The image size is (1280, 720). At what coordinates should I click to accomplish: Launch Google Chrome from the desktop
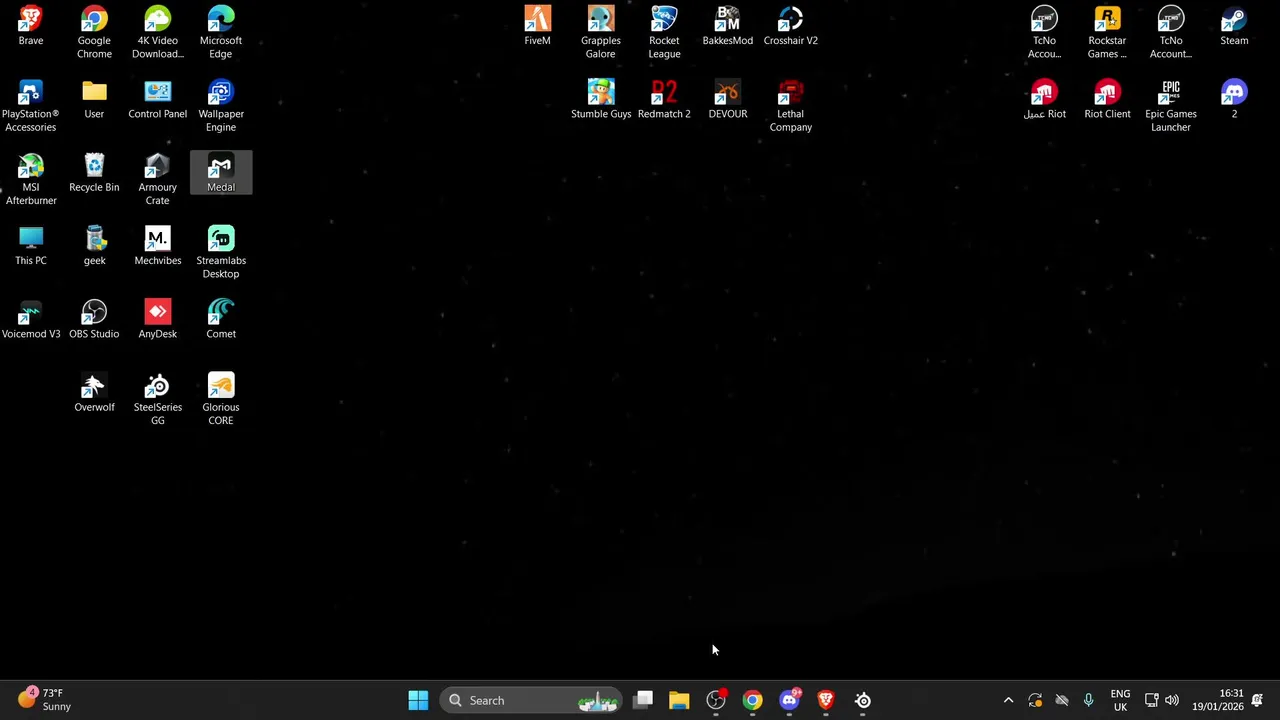[x=94, y=33]
